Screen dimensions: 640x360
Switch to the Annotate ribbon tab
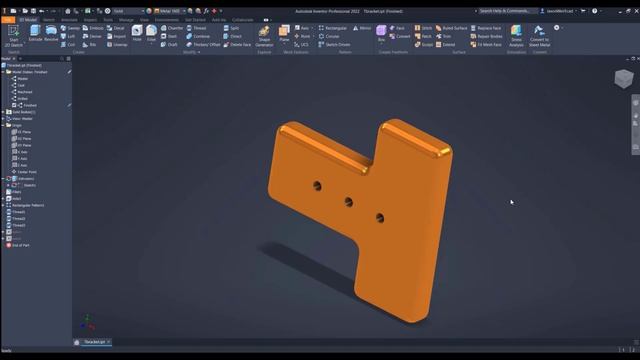point(69,20)
